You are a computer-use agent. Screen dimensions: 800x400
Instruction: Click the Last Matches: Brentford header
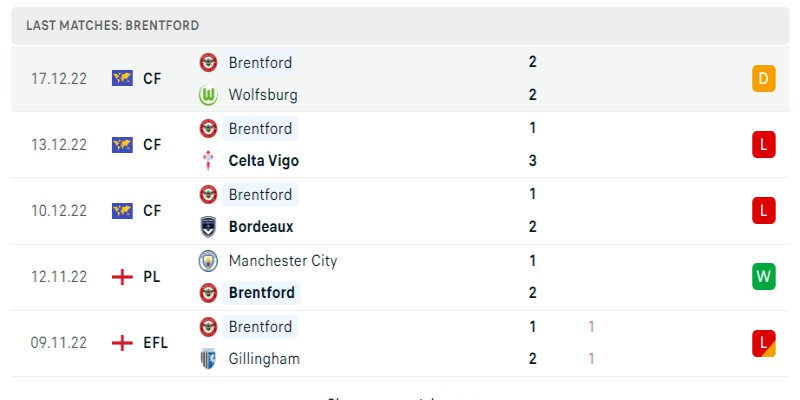point(113,25)
